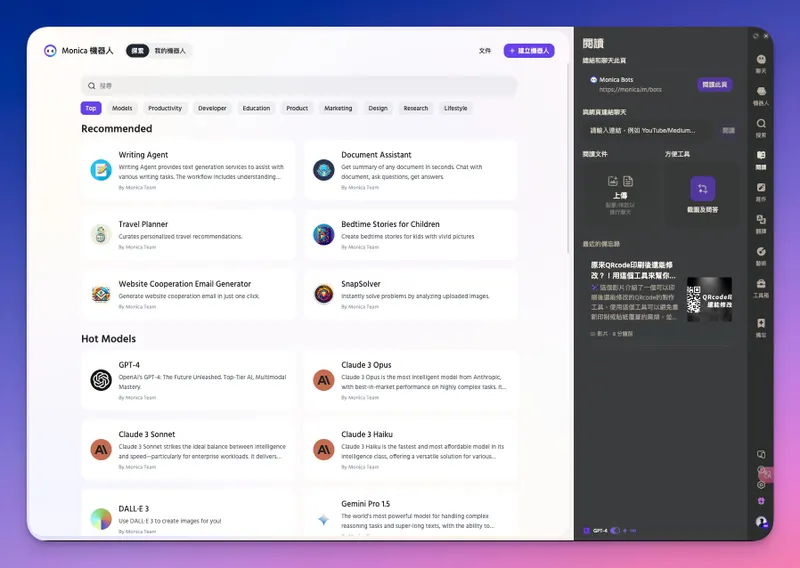Select the Models category tab
The width and height of the screenshot is (800, 568).
click(122, 108)
